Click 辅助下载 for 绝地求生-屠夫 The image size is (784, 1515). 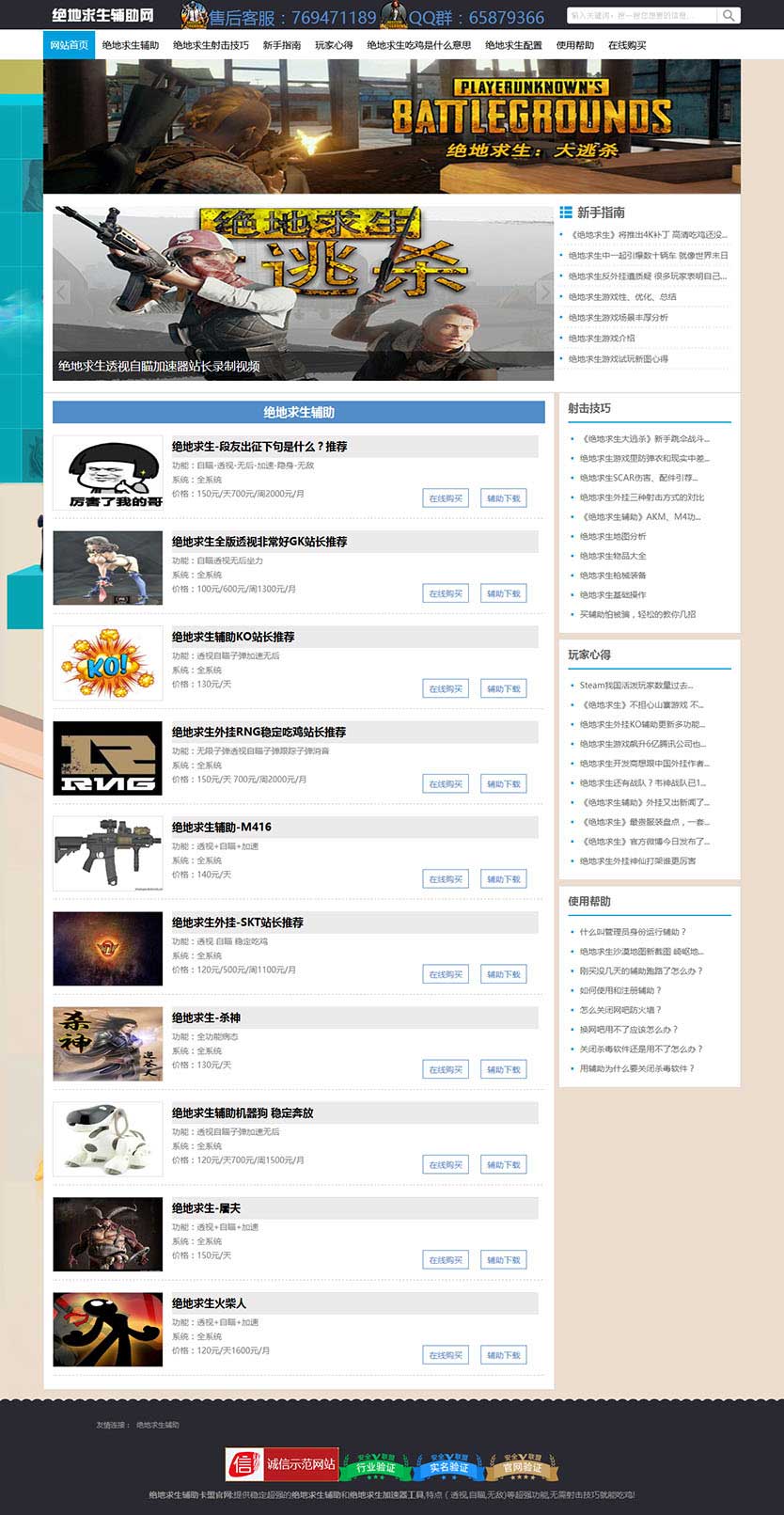(x=504, y=1259)
